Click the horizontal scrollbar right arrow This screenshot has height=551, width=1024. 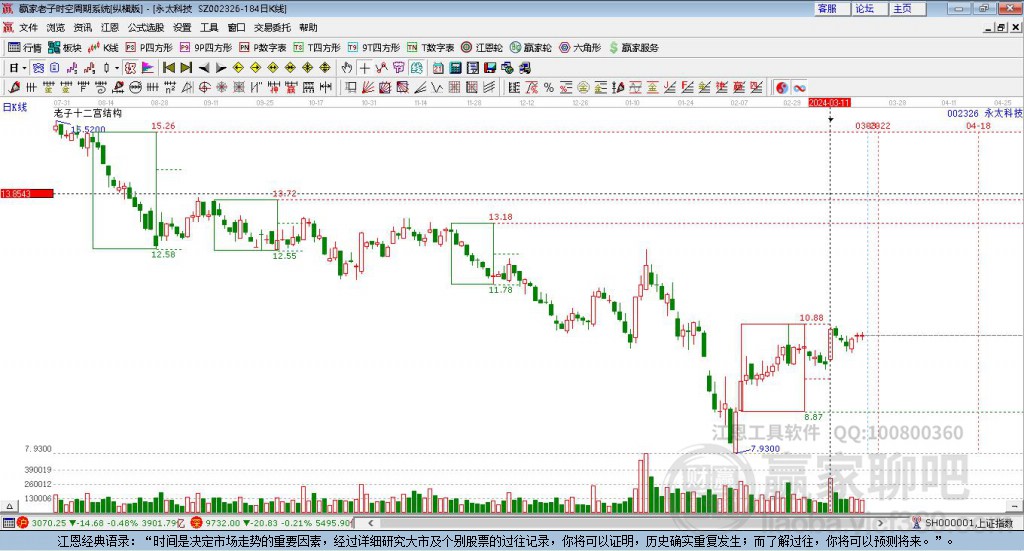(880, 523)
